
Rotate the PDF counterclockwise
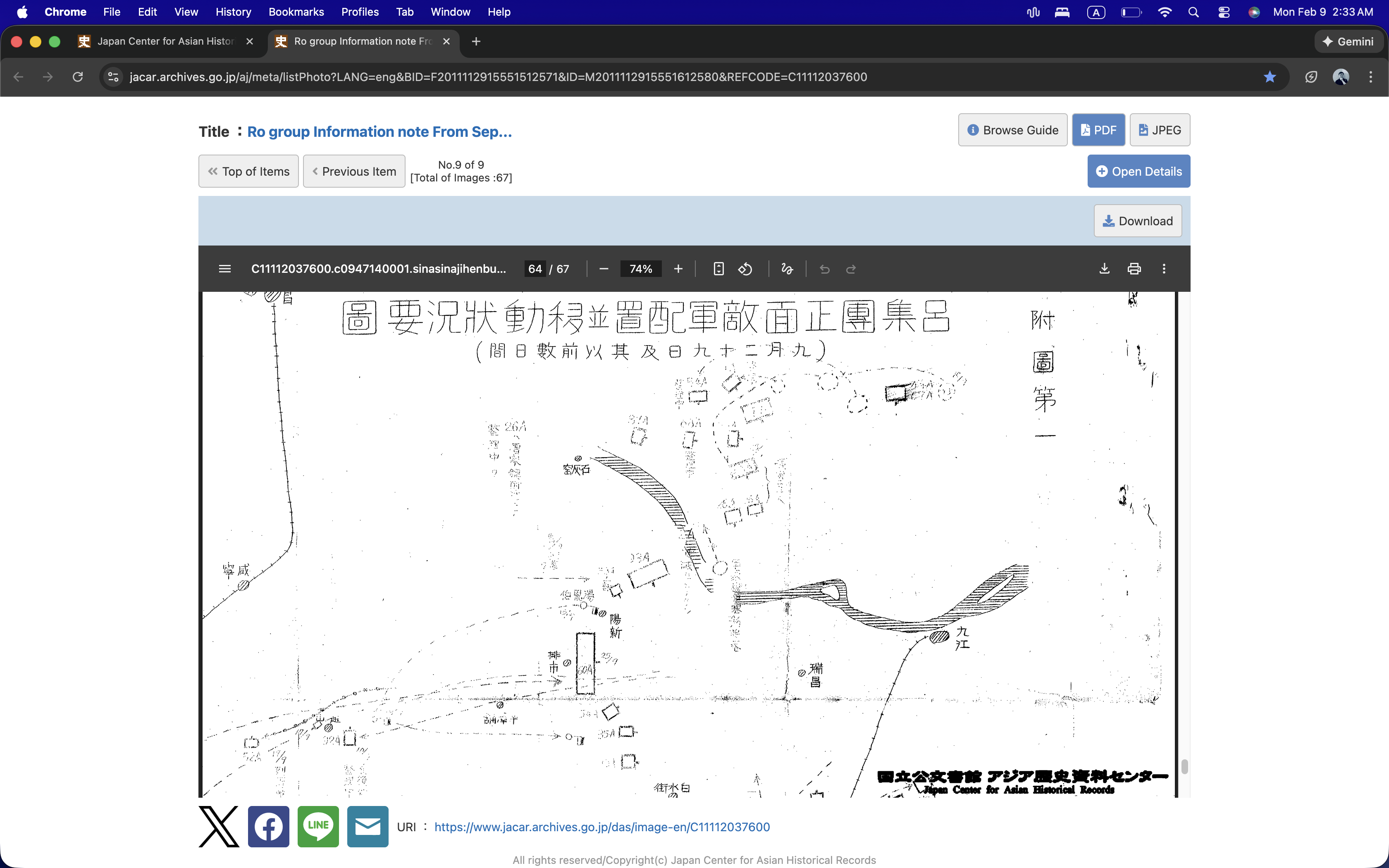click(745, 269)
